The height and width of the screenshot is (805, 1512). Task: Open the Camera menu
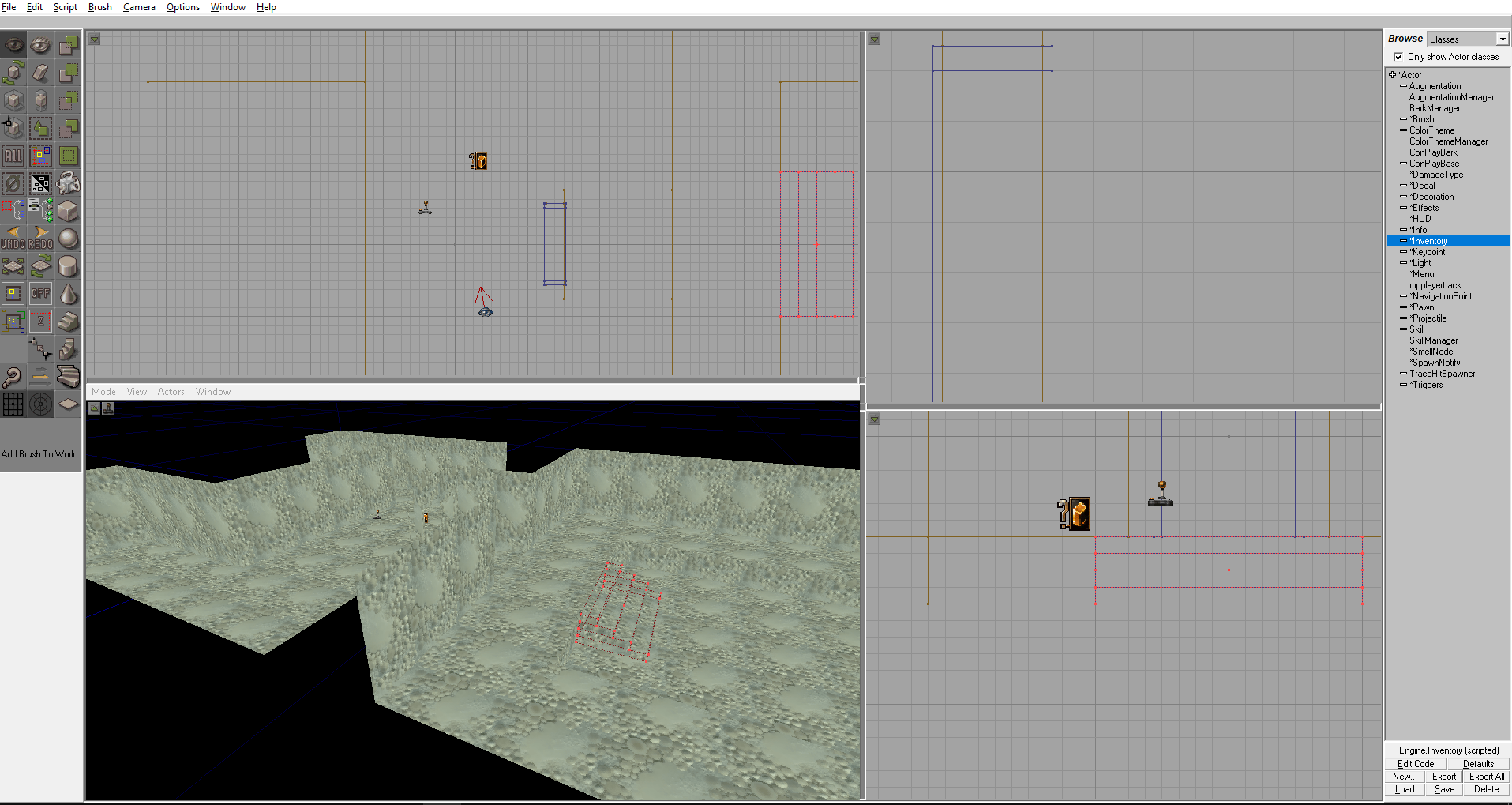pos(139,7)
